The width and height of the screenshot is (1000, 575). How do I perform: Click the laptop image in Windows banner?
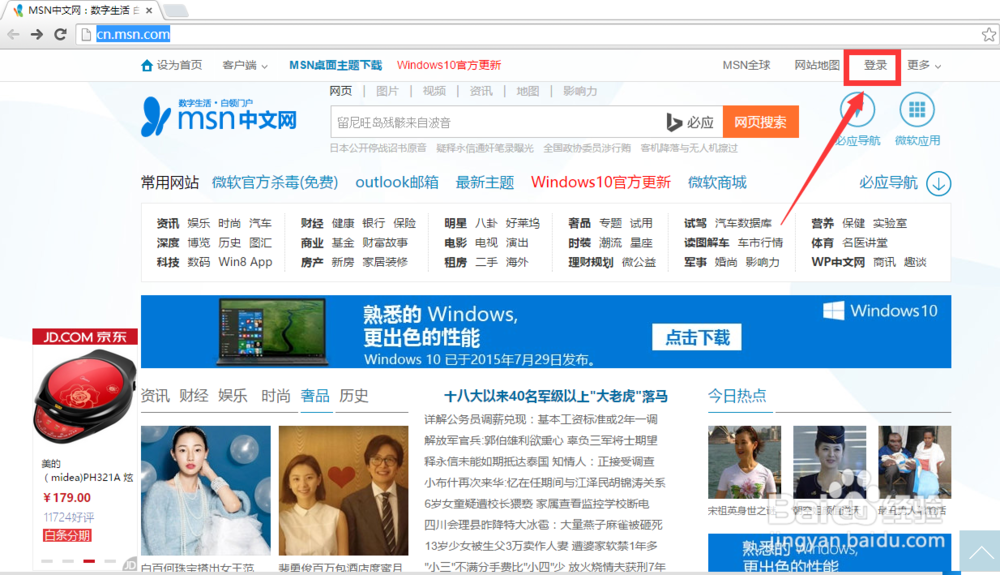272,331
